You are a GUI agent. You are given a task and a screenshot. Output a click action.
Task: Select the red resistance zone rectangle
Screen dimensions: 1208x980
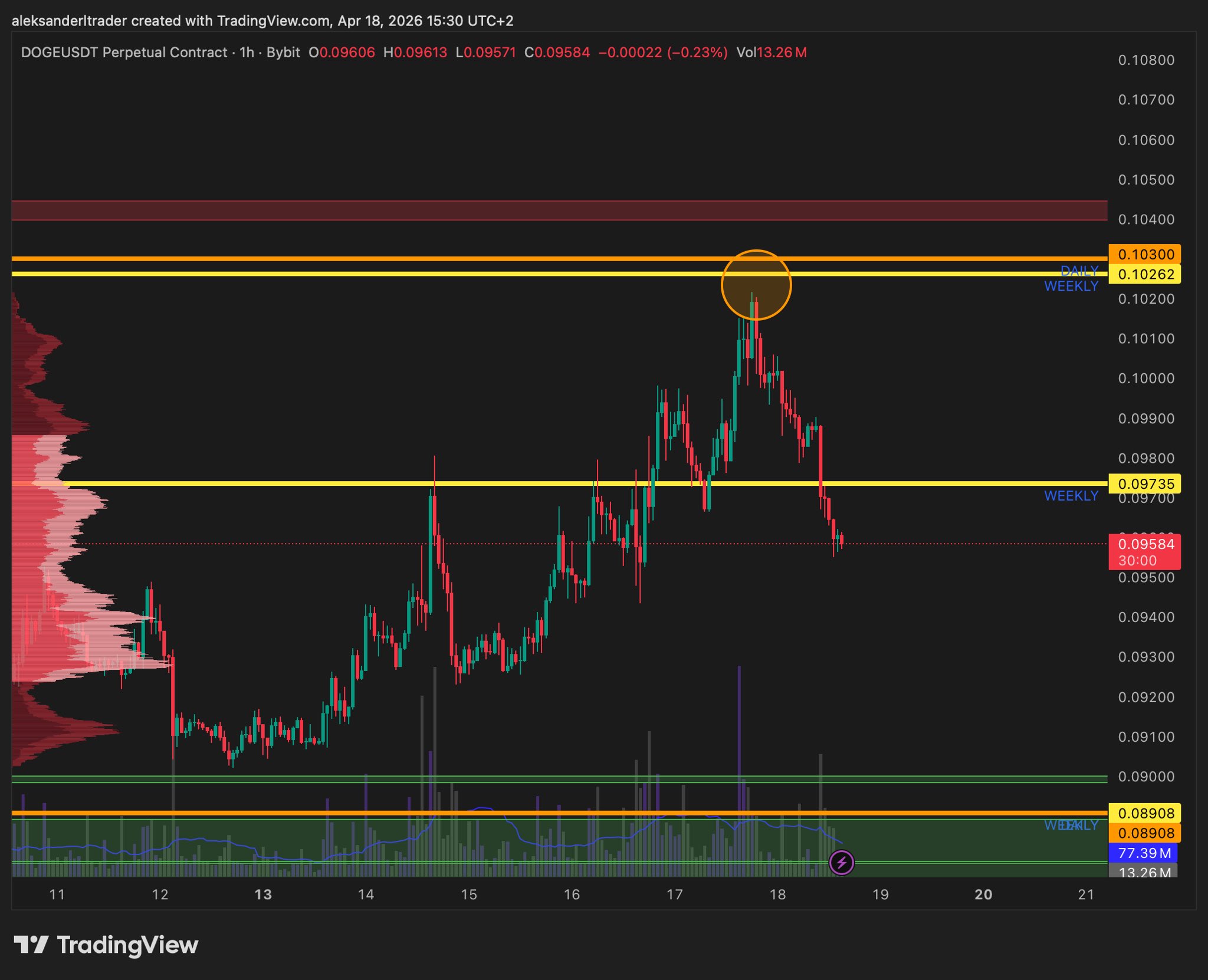click(x=559, y=211)
